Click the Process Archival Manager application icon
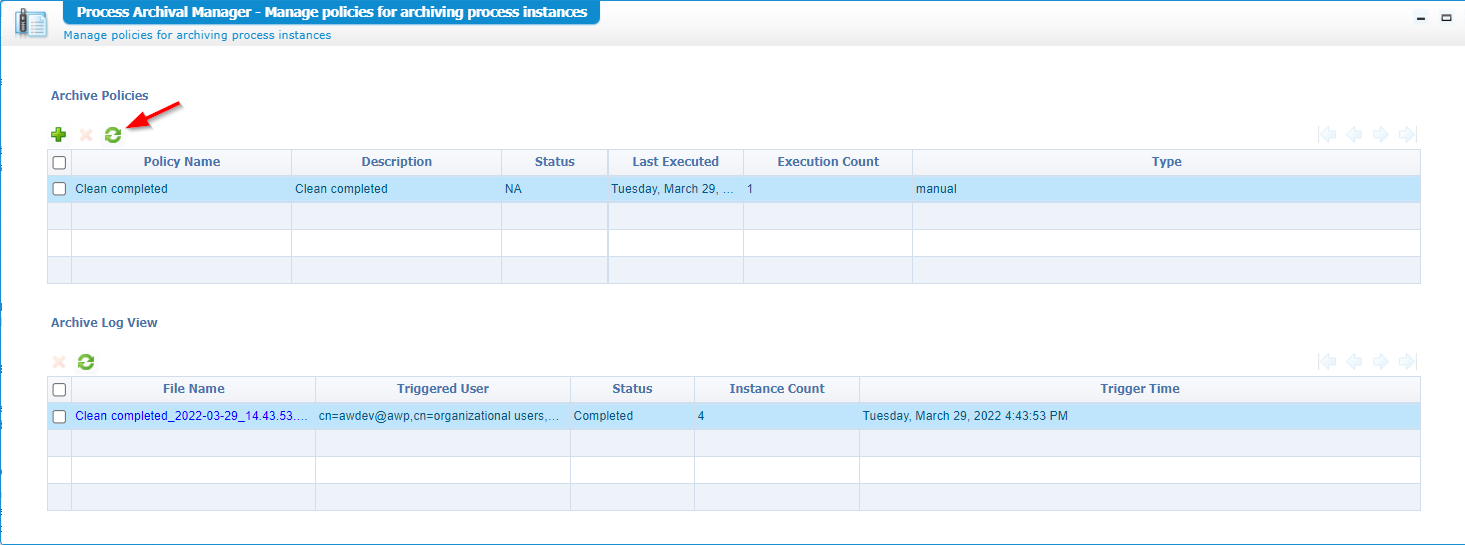Screen dimensions: 1465x545 pos(31,22)
